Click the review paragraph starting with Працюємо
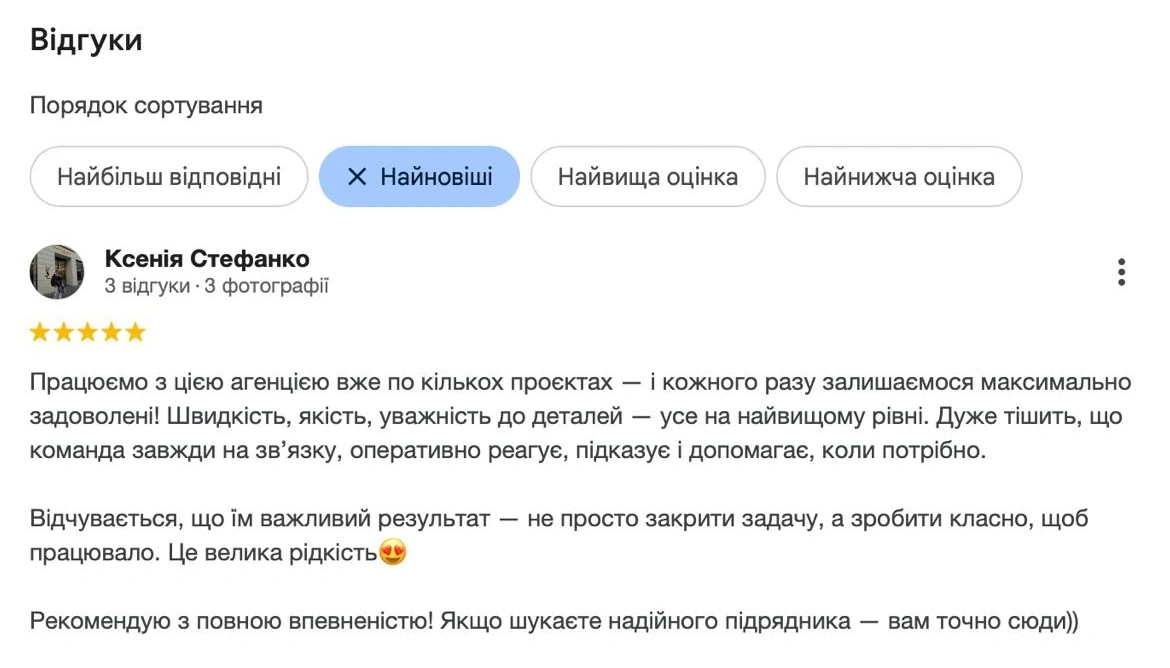This screenshot has height=668, width=1170. [x=580, y=416]
